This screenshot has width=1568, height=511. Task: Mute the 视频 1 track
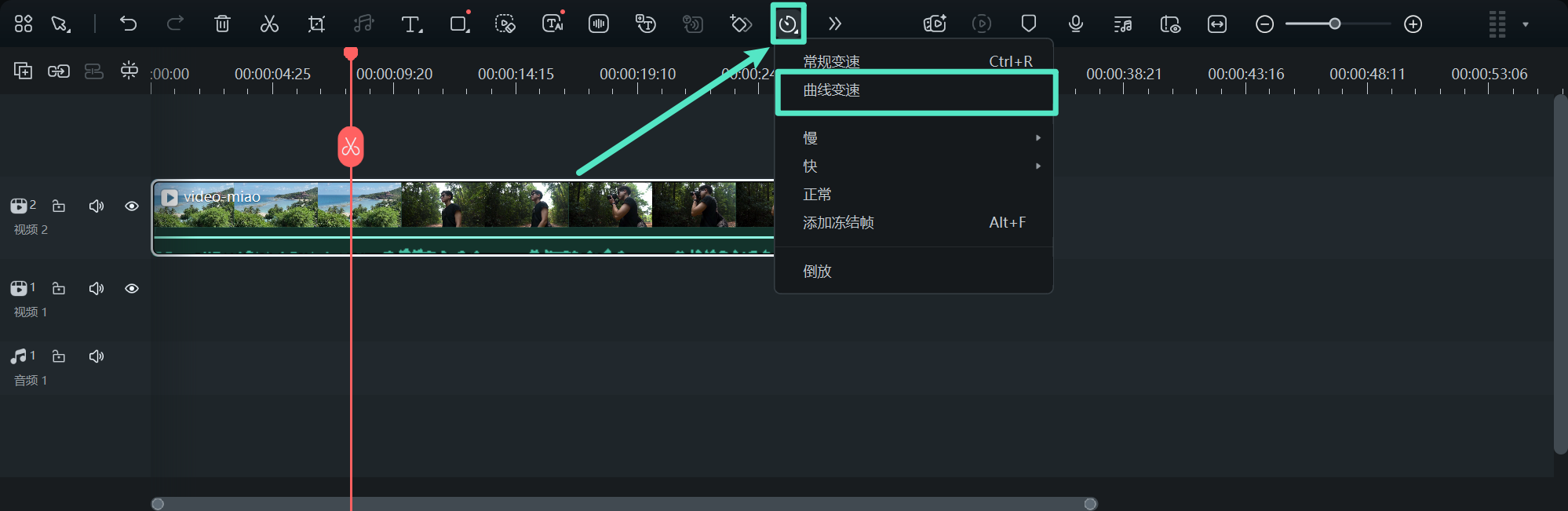click(97, 288)
